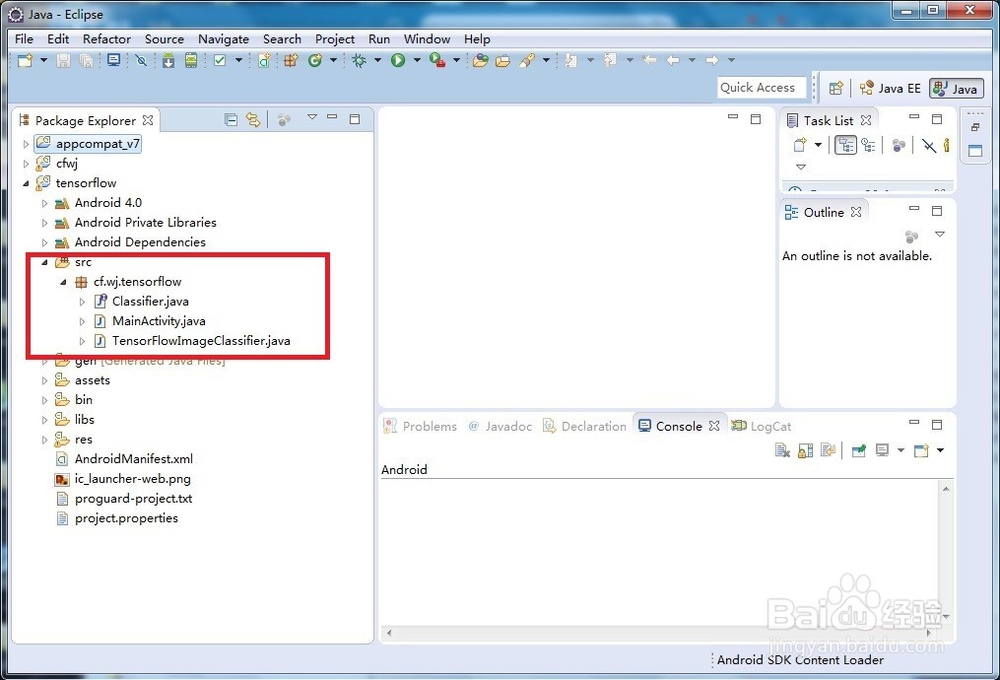
Task: Switch to the Java EE perspective
Action: [890, 88]
